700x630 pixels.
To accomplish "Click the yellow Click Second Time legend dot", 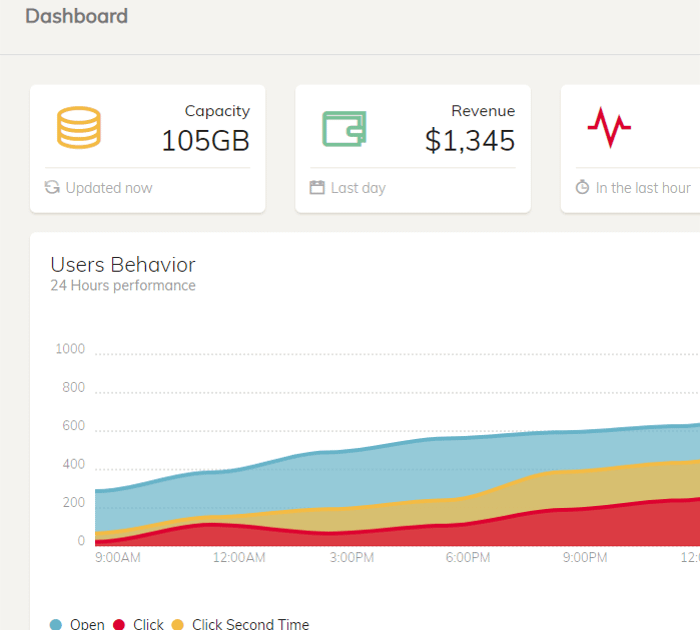I will pyautogui.click(x=178, y=624).
